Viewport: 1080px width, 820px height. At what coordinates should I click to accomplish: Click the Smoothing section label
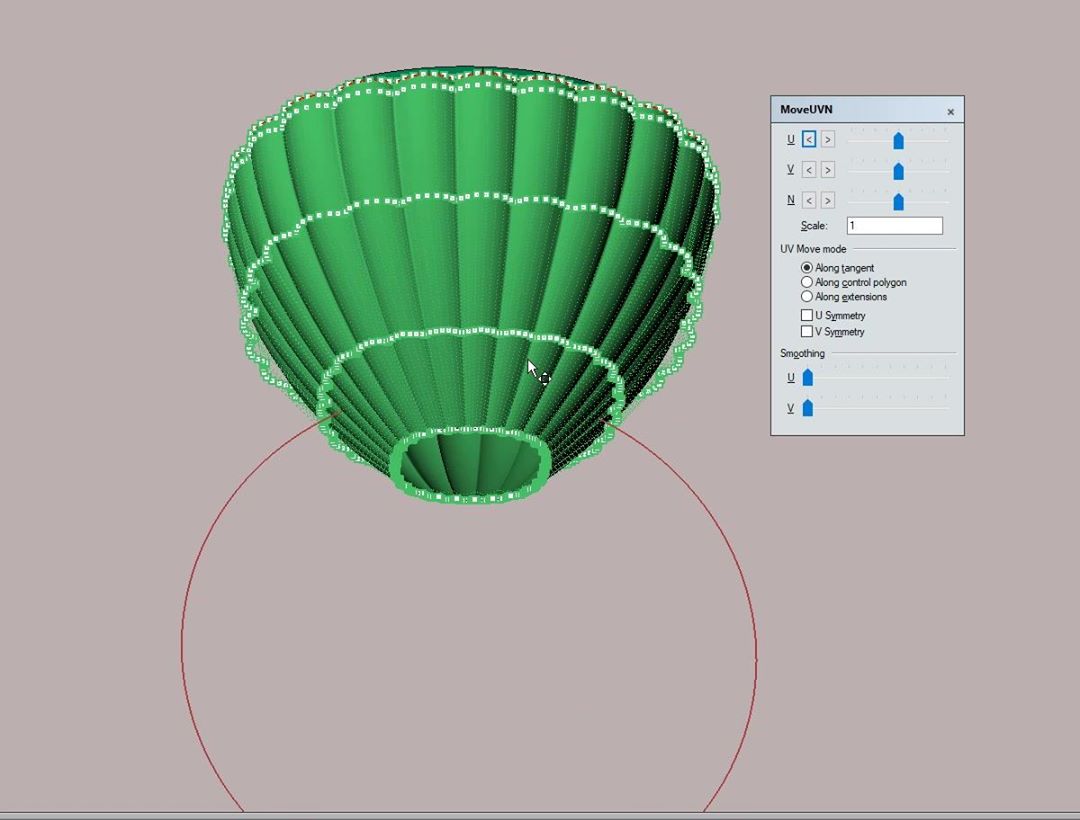click(802, 353)
